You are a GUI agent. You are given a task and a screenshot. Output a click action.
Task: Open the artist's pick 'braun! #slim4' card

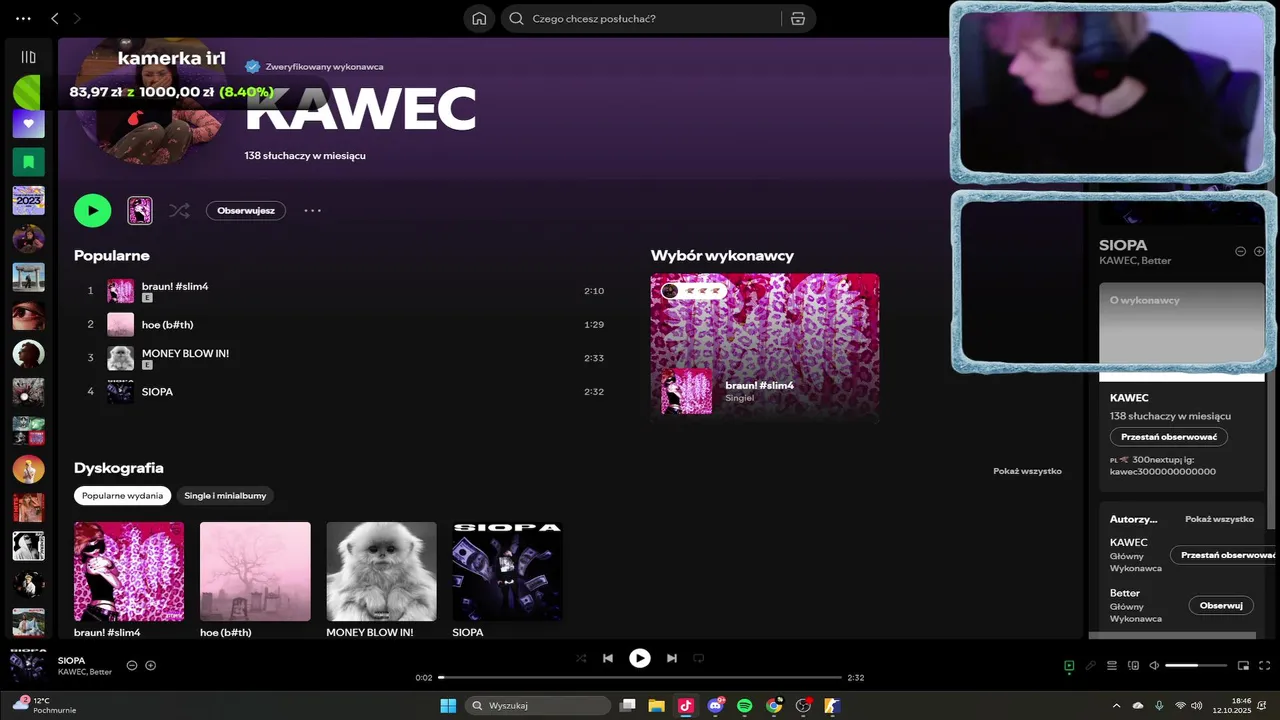(x=765, y=347)
